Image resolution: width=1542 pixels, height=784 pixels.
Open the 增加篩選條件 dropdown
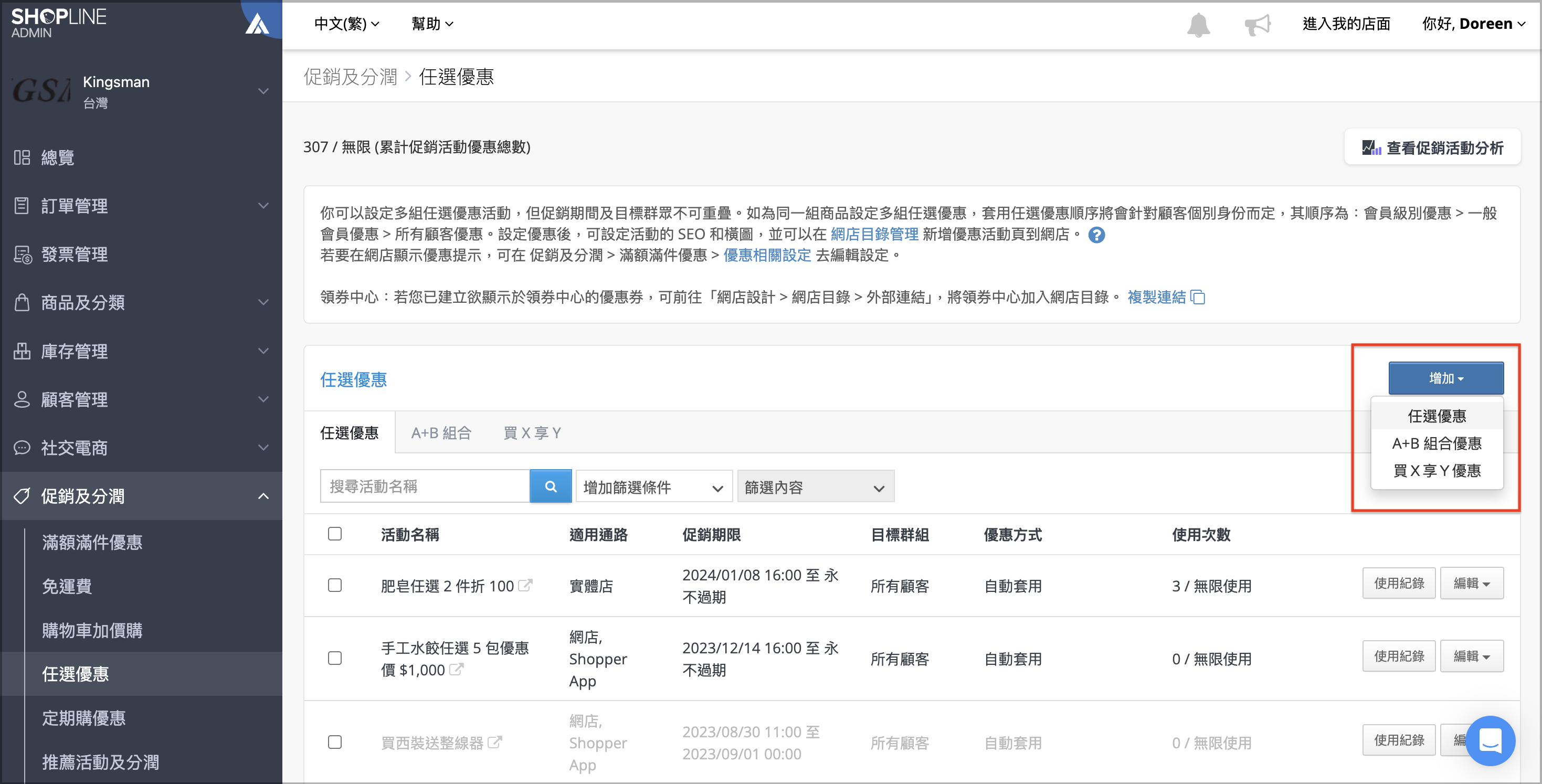(653, 487)
